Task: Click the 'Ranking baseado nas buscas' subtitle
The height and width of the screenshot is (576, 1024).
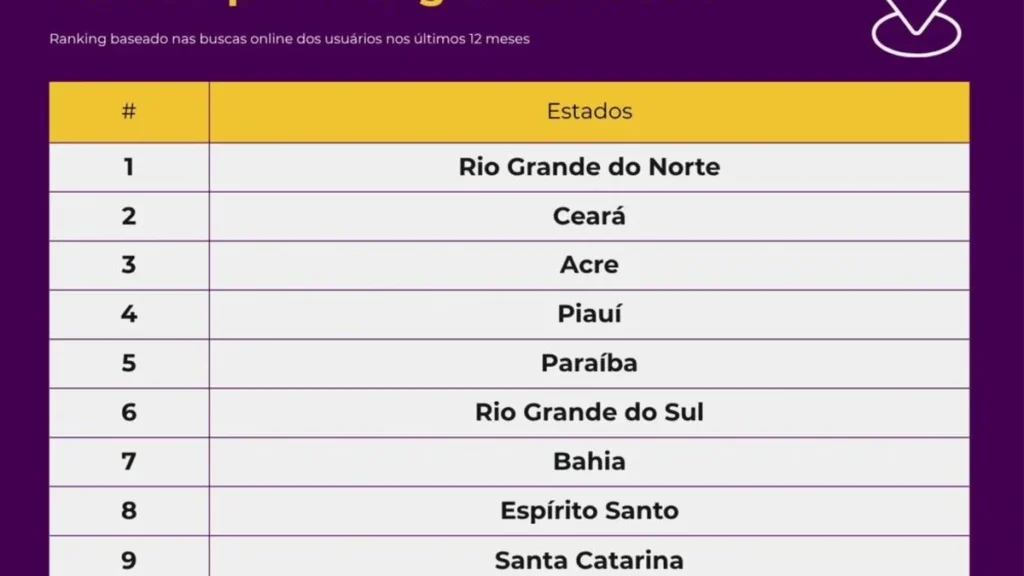Action: click(x=289, y=39)
